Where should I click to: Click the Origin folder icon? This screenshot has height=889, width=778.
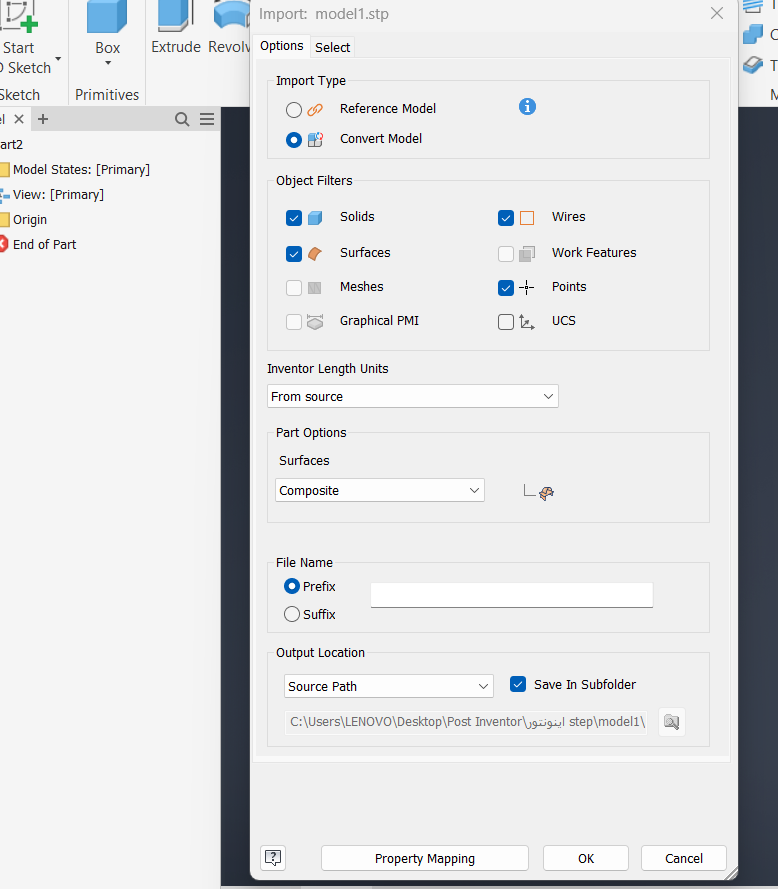tap(5, 219)
